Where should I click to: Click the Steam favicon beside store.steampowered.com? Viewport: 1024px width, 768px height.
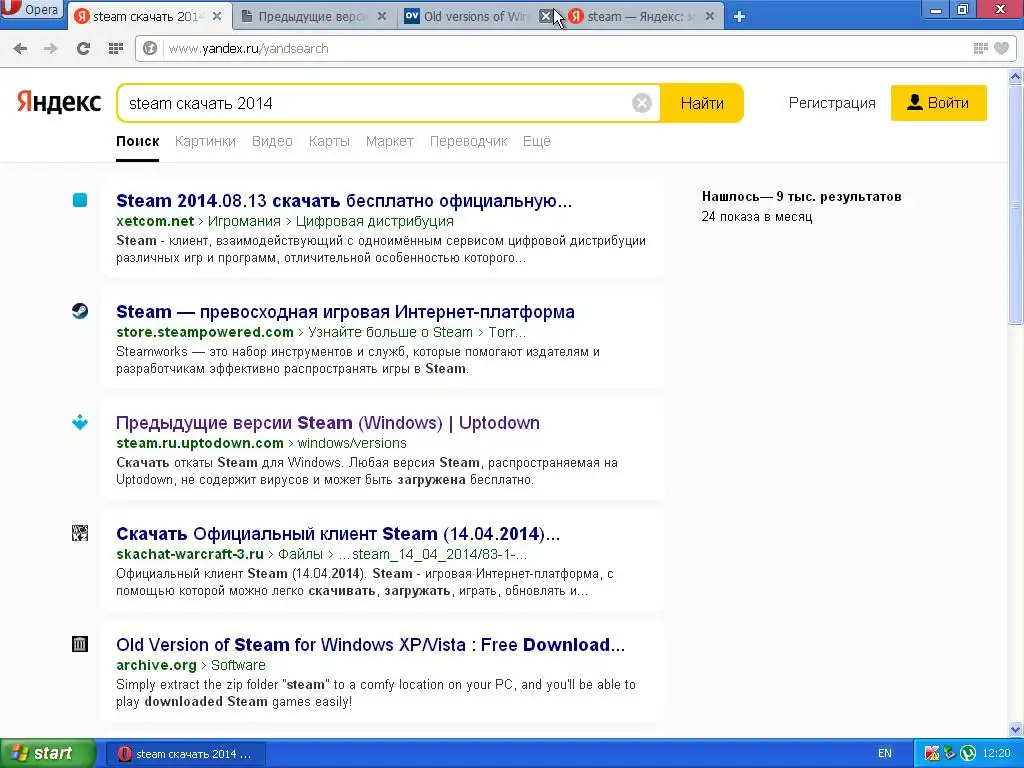click(x=80, y=311)
